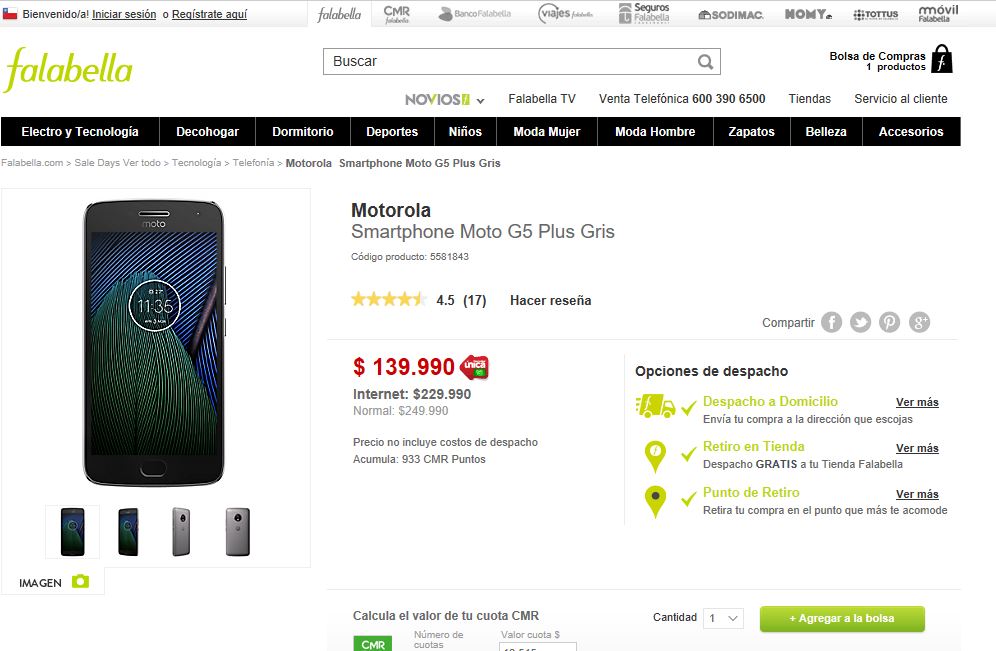Share product on Pinterest
Viewport: 996px width, 651px height.
point(890,322)
